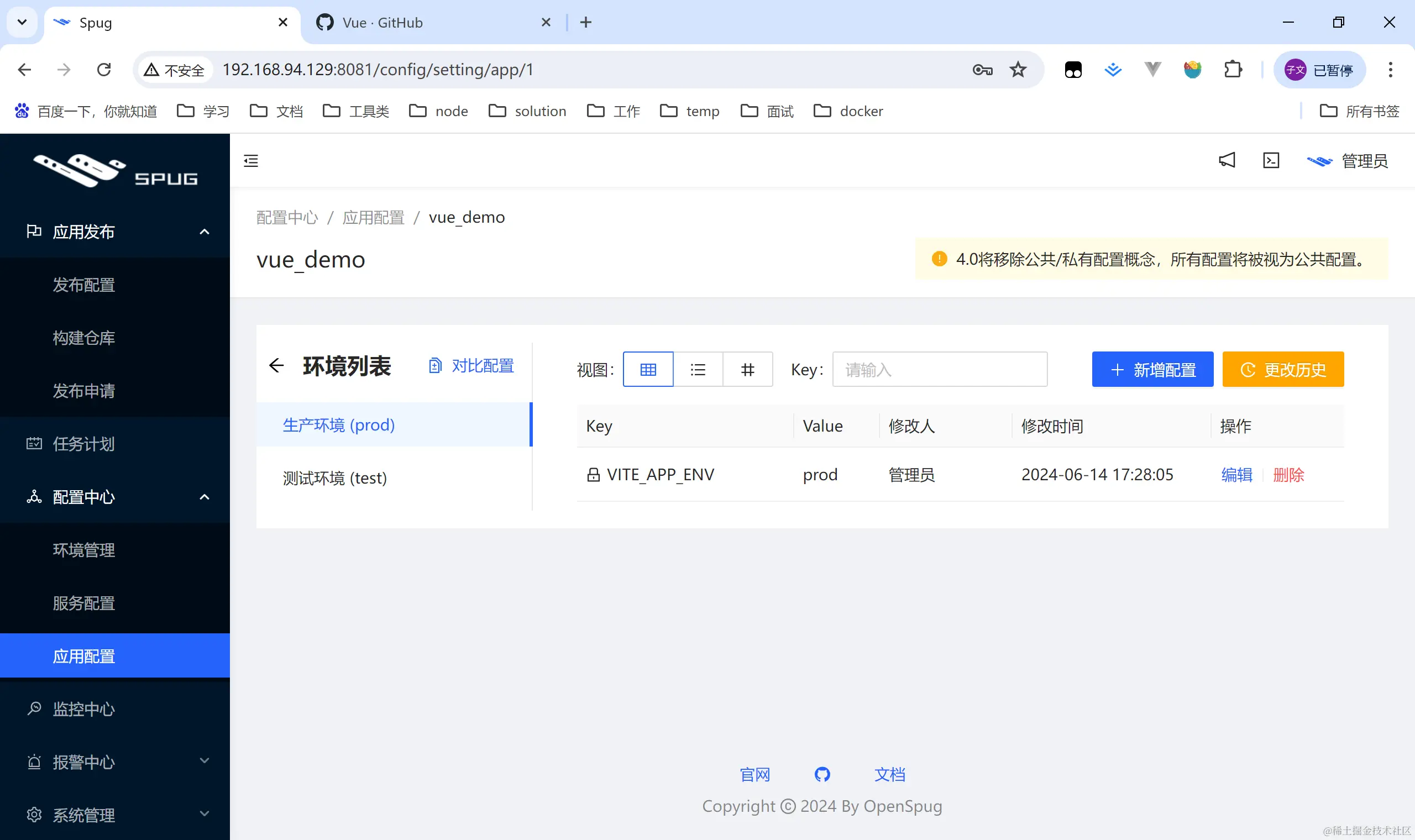Screen dimensions: 1415x840
Task: Click the 新增配置 button
Action: (1152, 370)
